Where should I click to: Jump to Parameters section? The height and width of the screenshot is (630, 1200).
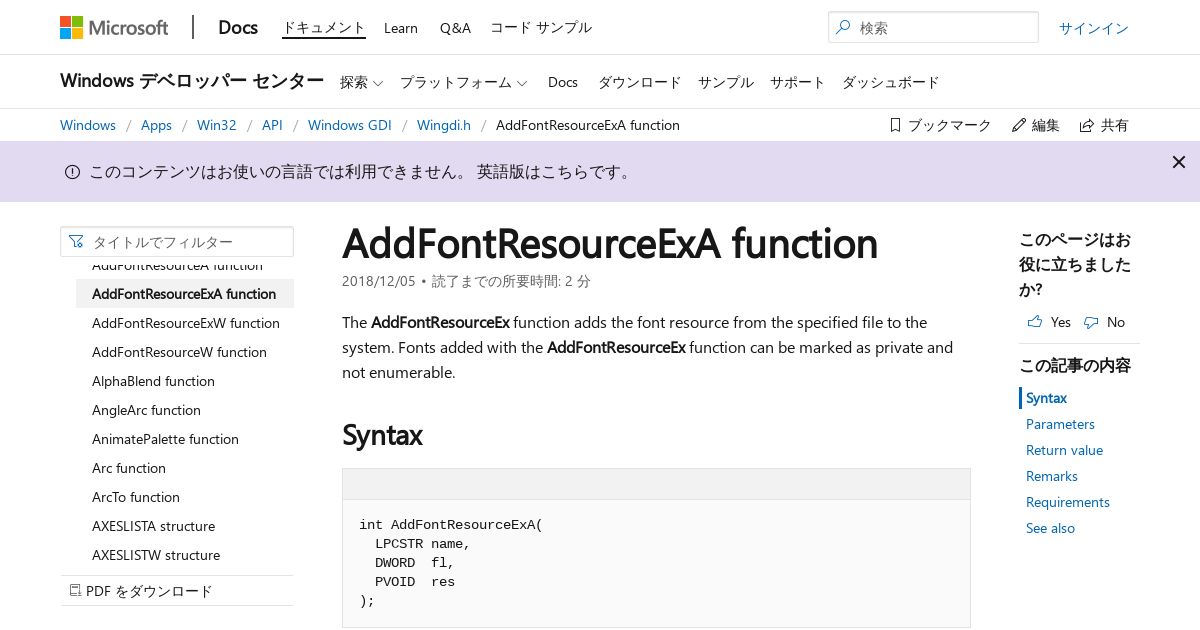coord(1060,424)
